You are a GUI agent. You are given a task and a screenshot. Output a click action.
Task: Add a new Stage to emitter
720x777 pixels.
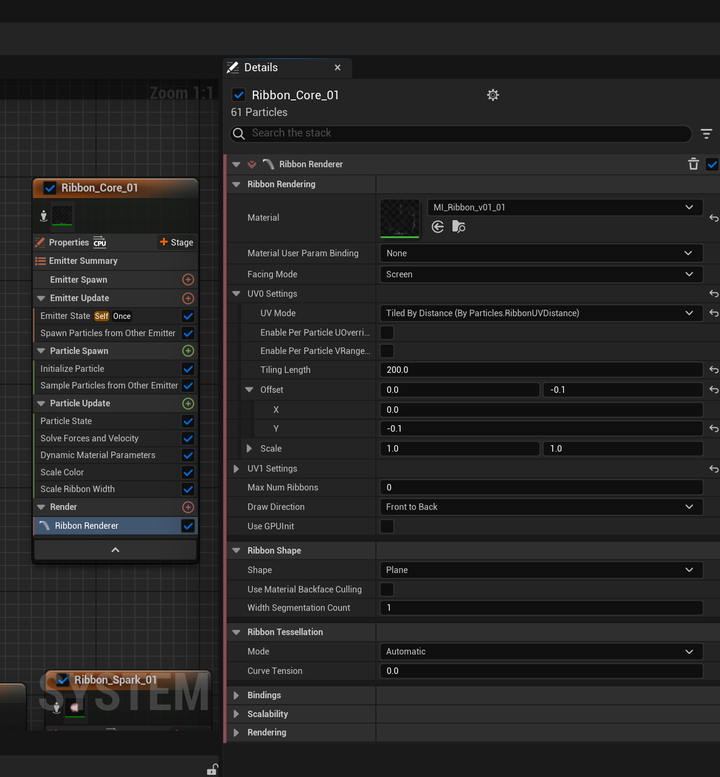pos(176,242)
